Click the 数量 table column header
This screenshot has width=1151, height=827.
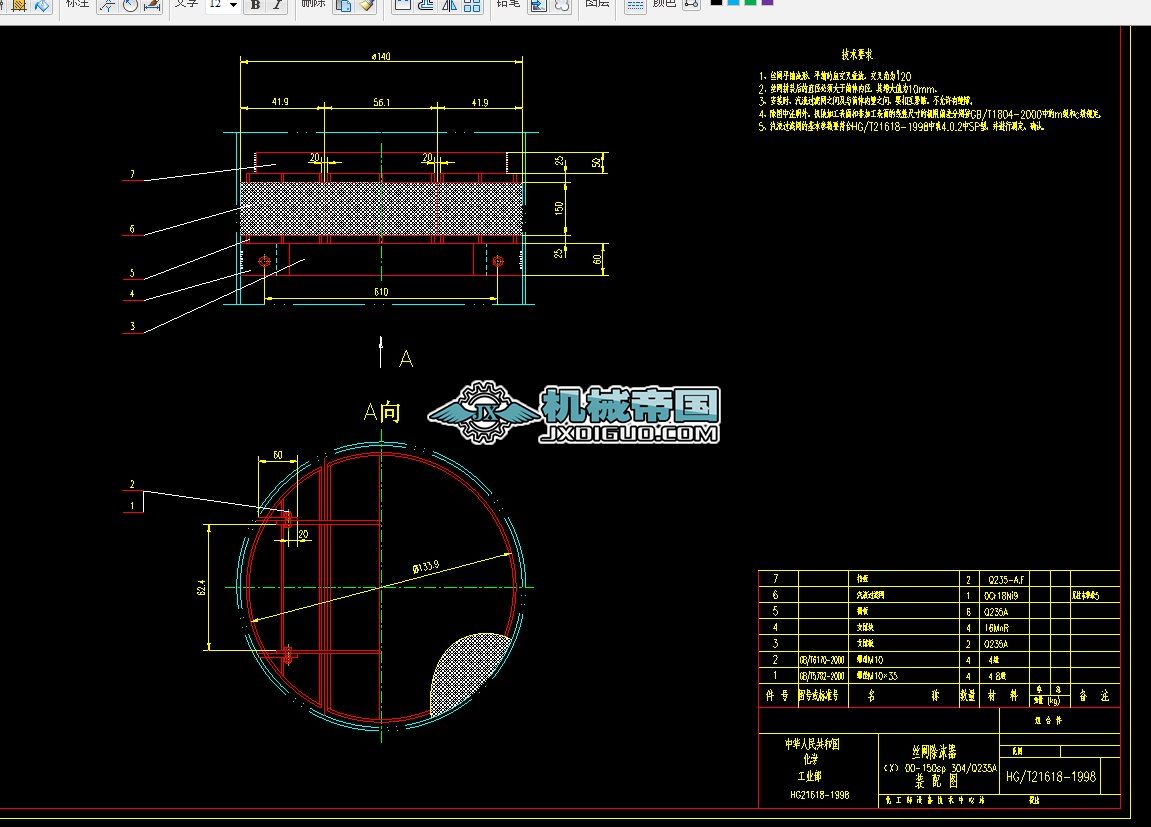[x=968, y=696]
